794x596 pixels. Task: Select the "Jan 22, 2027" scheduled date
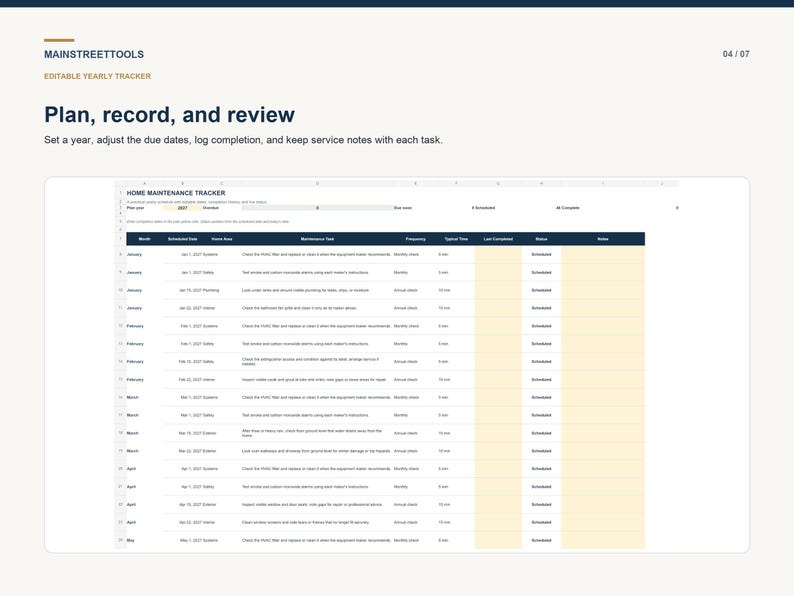click(x=190, y=308)
